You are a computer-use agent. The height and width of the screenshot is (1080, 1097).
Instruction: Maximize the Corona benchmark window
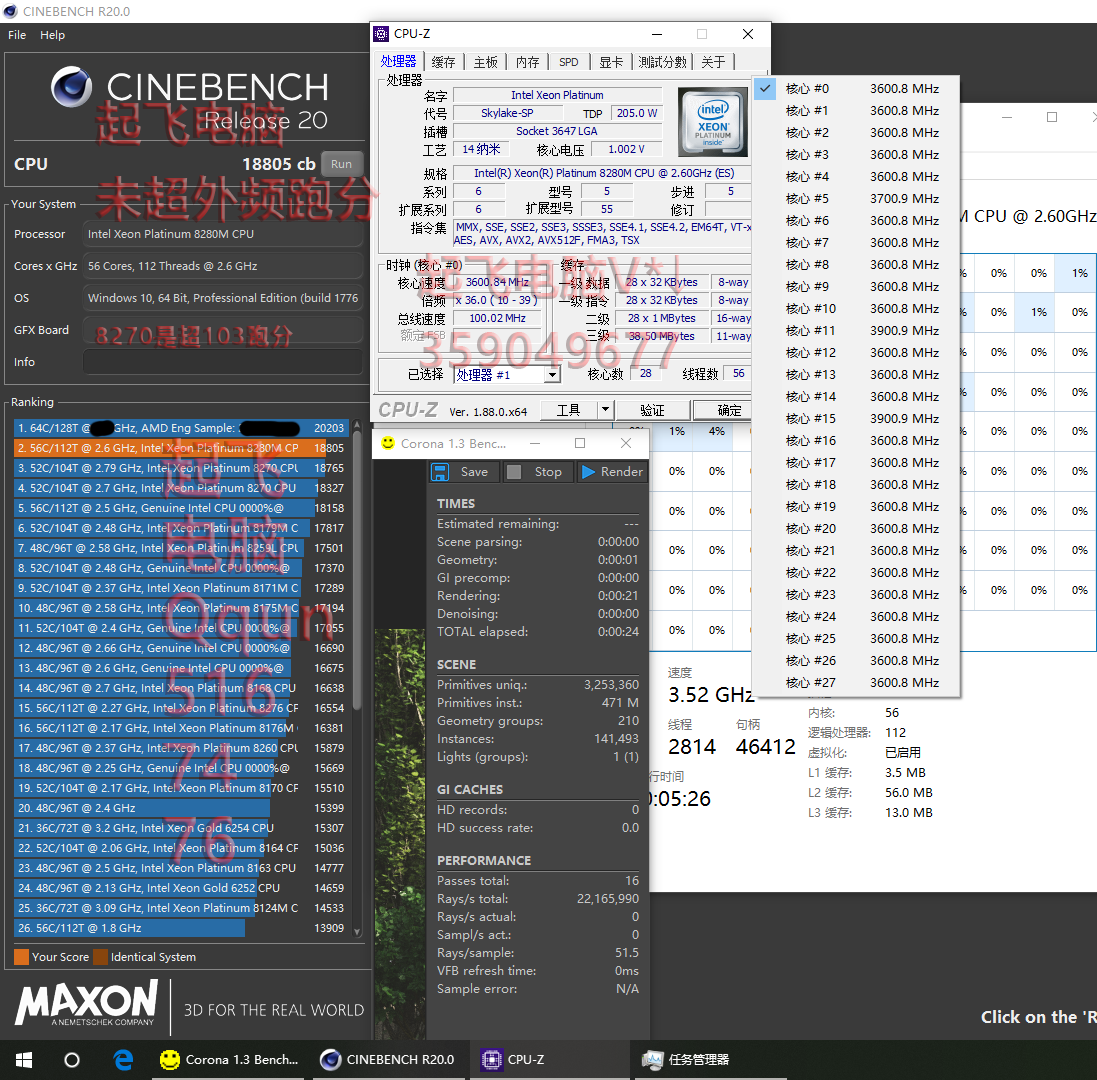coord(580,443)
